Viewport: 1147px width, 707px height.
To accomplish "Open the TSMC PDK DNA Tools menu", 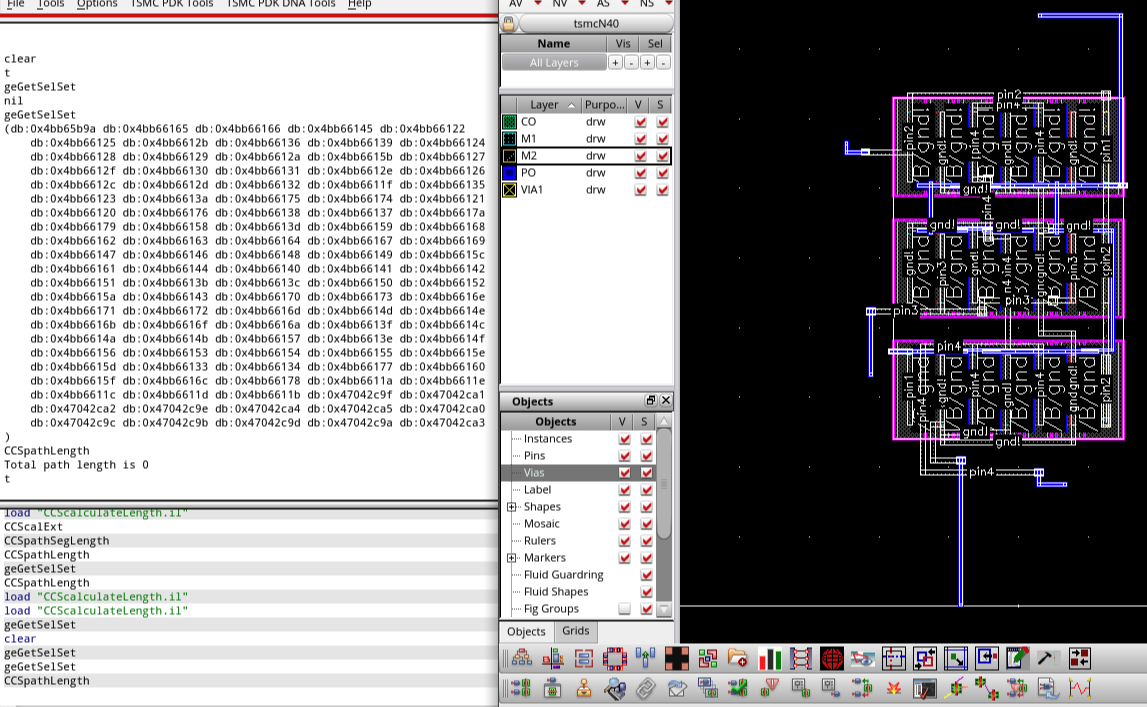I will point(281,4).
